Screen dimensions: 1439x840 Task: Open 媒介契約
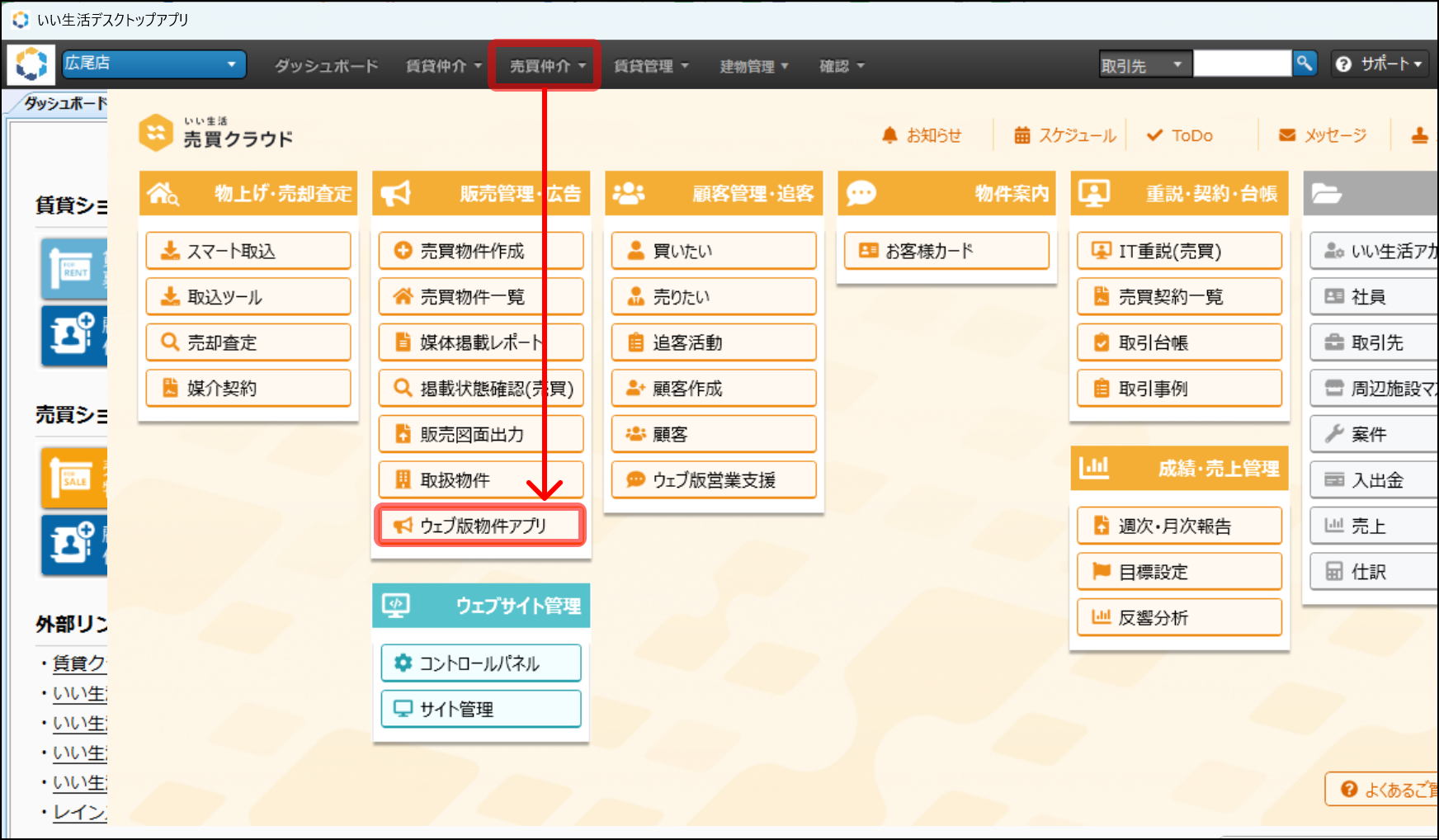(x=248, y=388)
